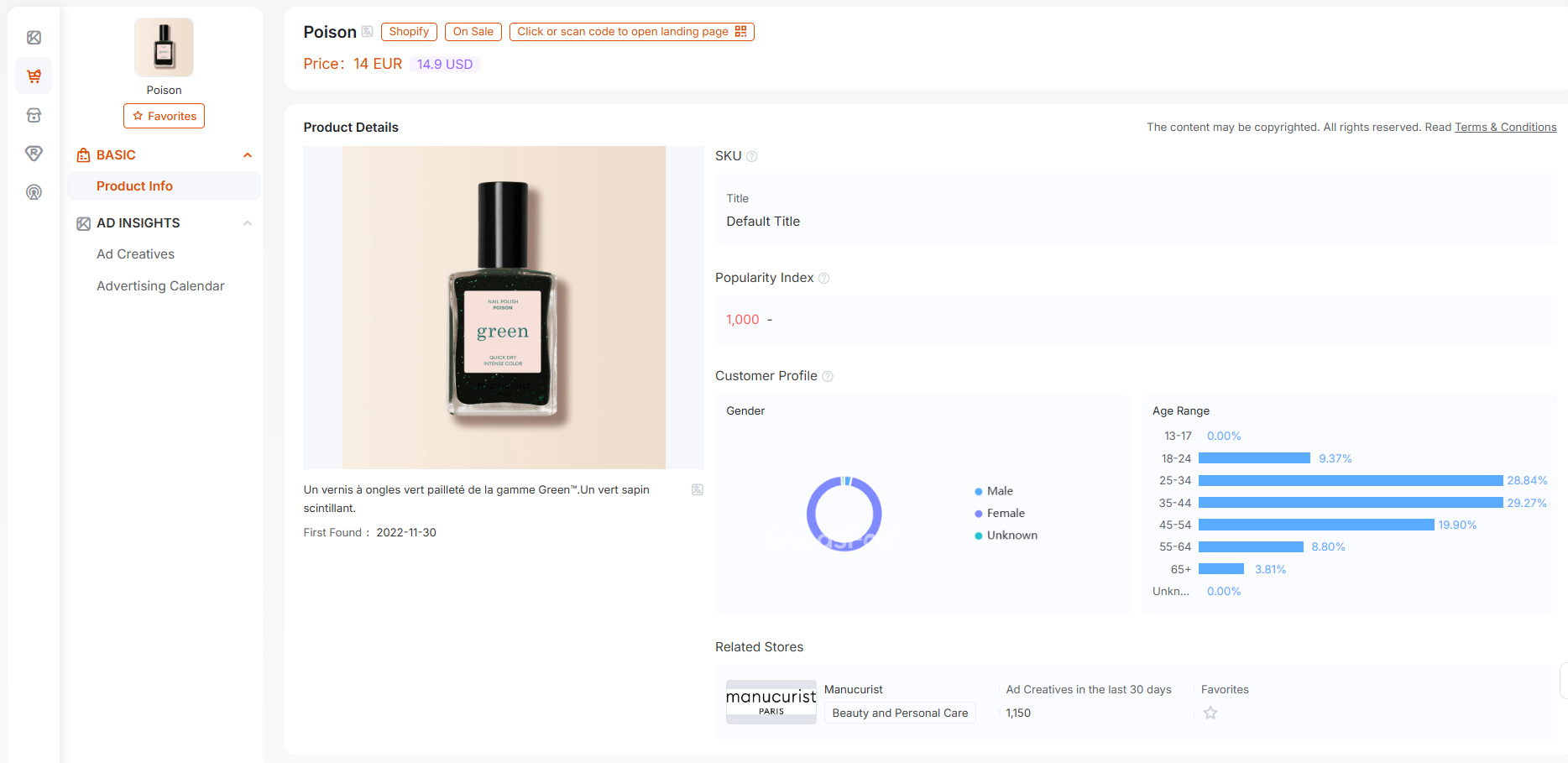The width and height of the screenshot is (1568, 763).
Task: Collapse the AD INSIGHTS section chevron
Action: [248, 223]
